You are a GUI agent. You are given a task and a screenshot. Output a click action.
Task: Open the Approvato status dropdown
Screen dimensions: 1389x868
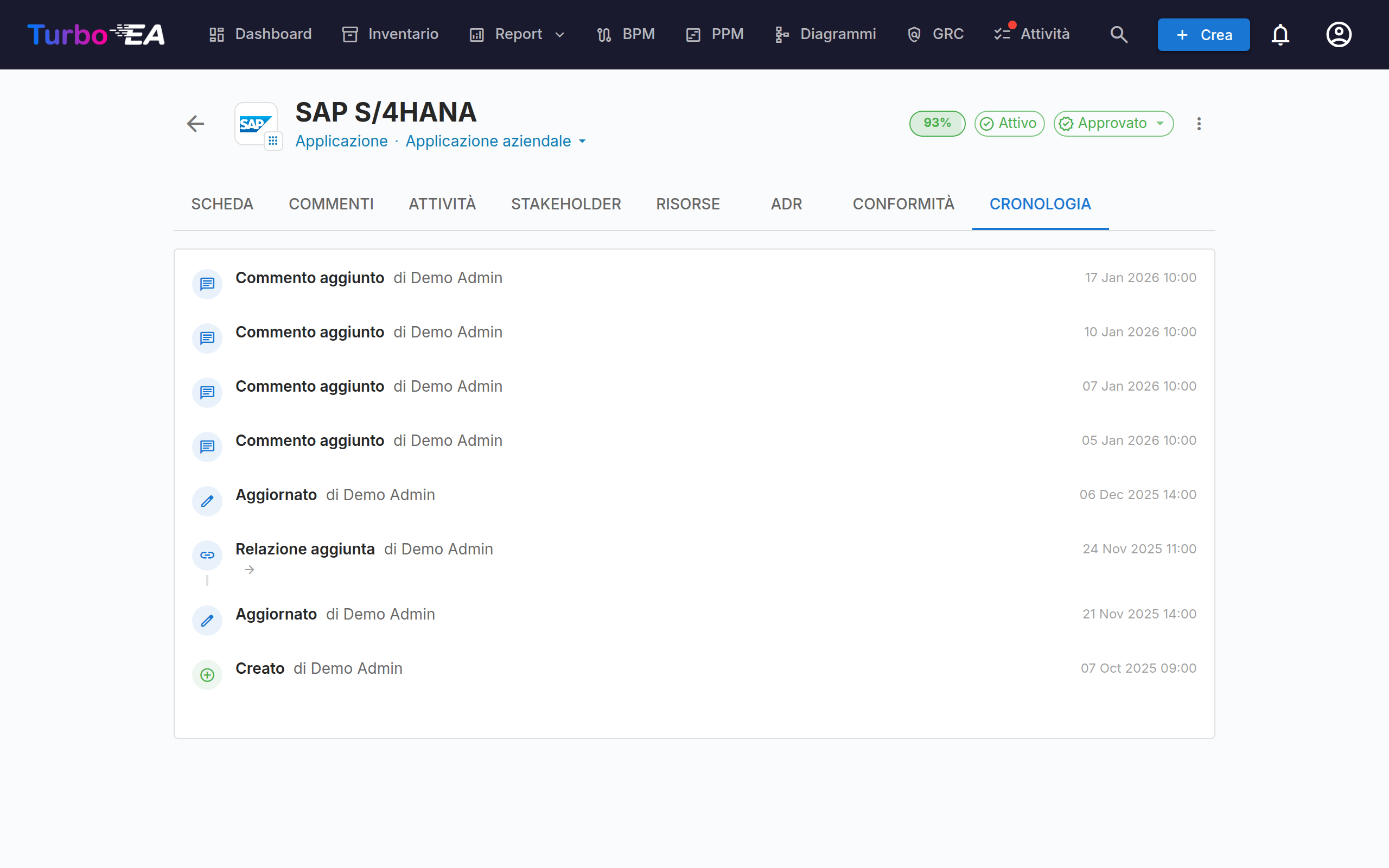coord(1113,124)
